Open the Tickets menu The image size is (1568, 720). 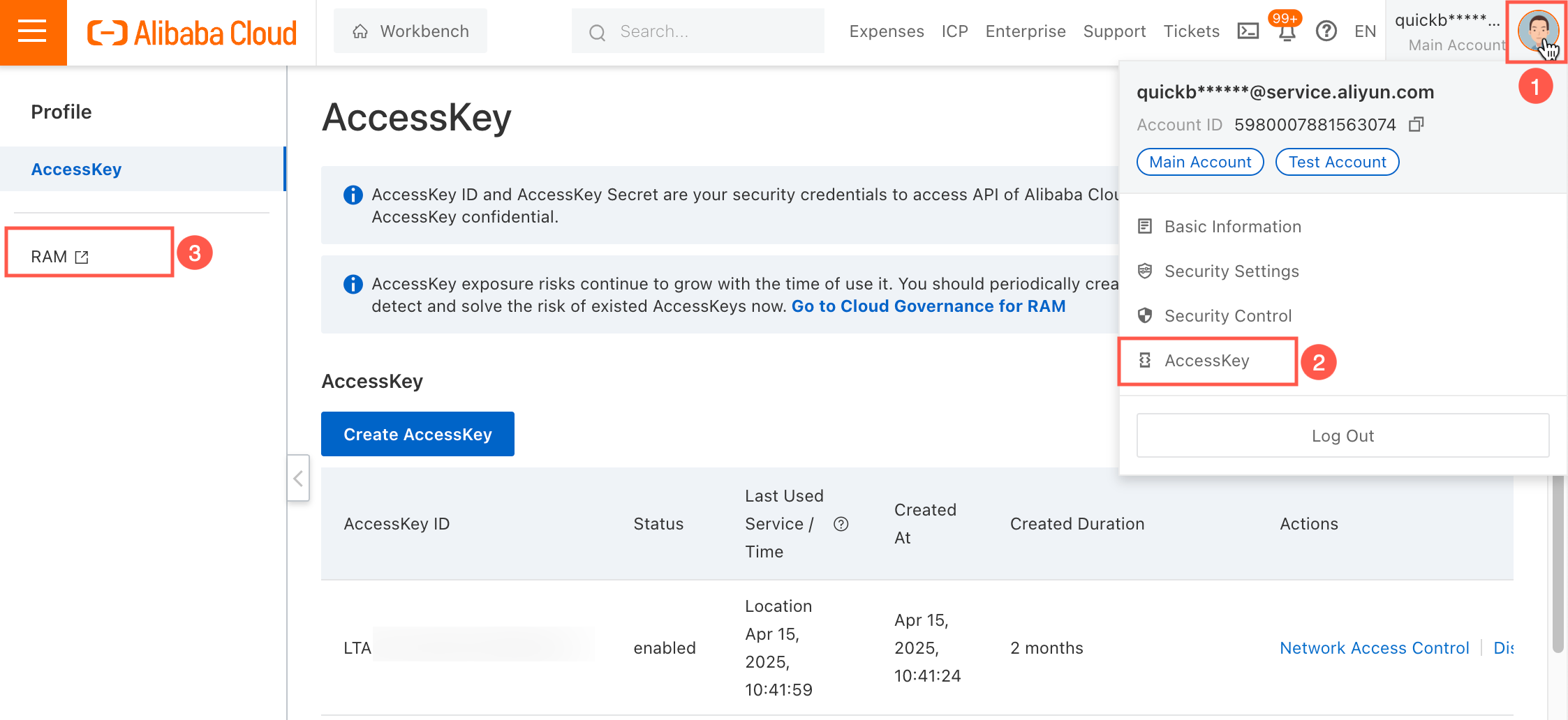tap(1191, 31)
